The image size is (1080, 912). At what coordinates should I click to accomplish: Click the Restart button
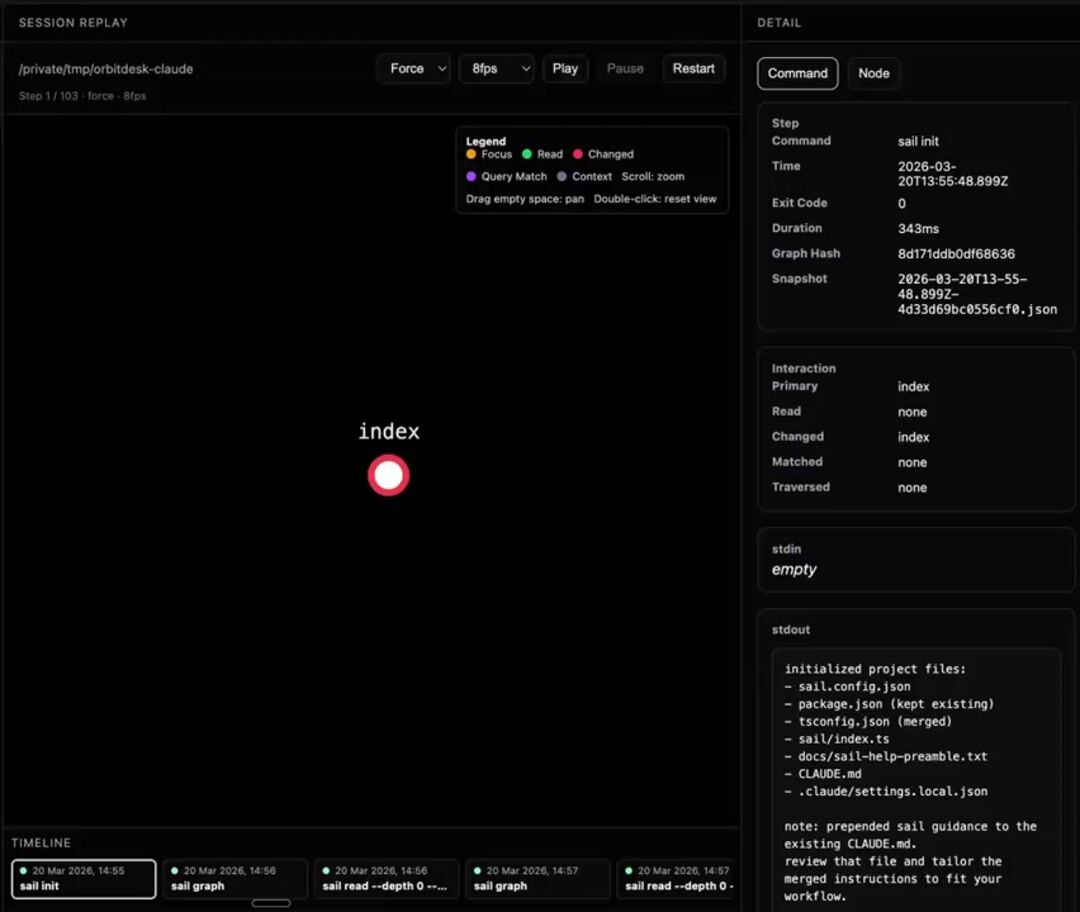tap(693, 68)
